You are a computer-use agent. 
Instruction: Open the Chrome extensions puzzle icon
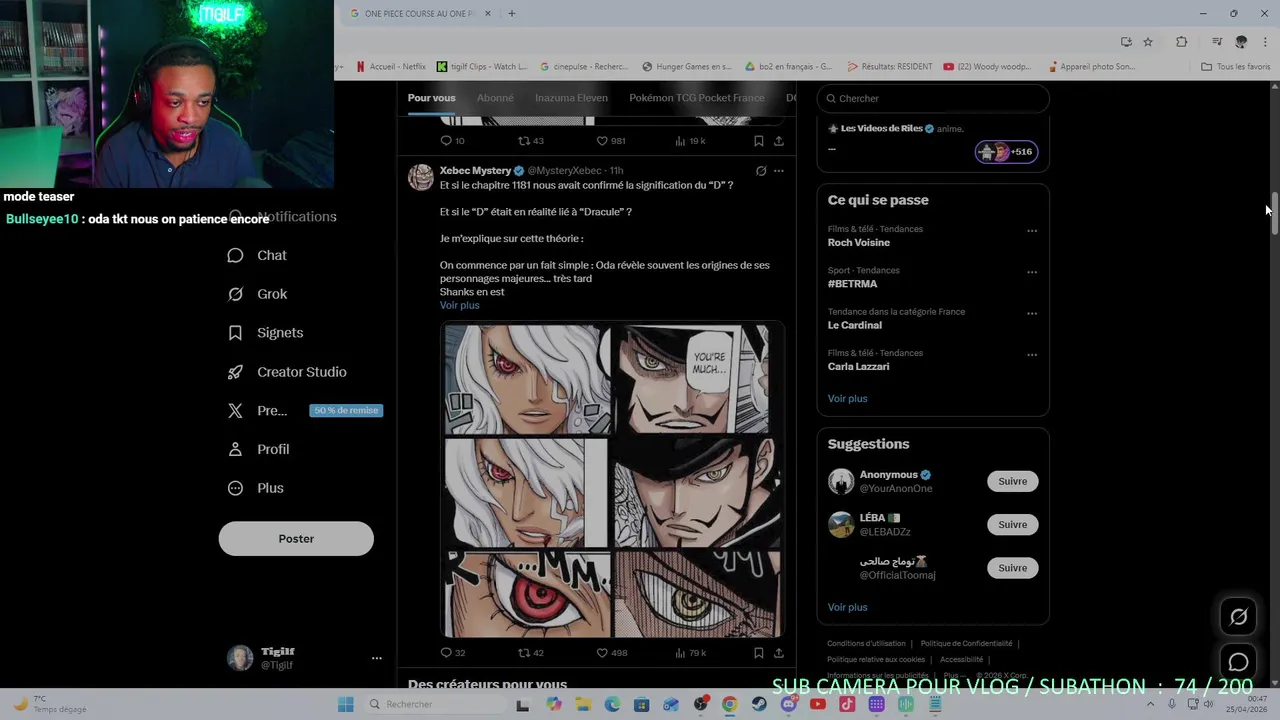[x=1181, y=42]
